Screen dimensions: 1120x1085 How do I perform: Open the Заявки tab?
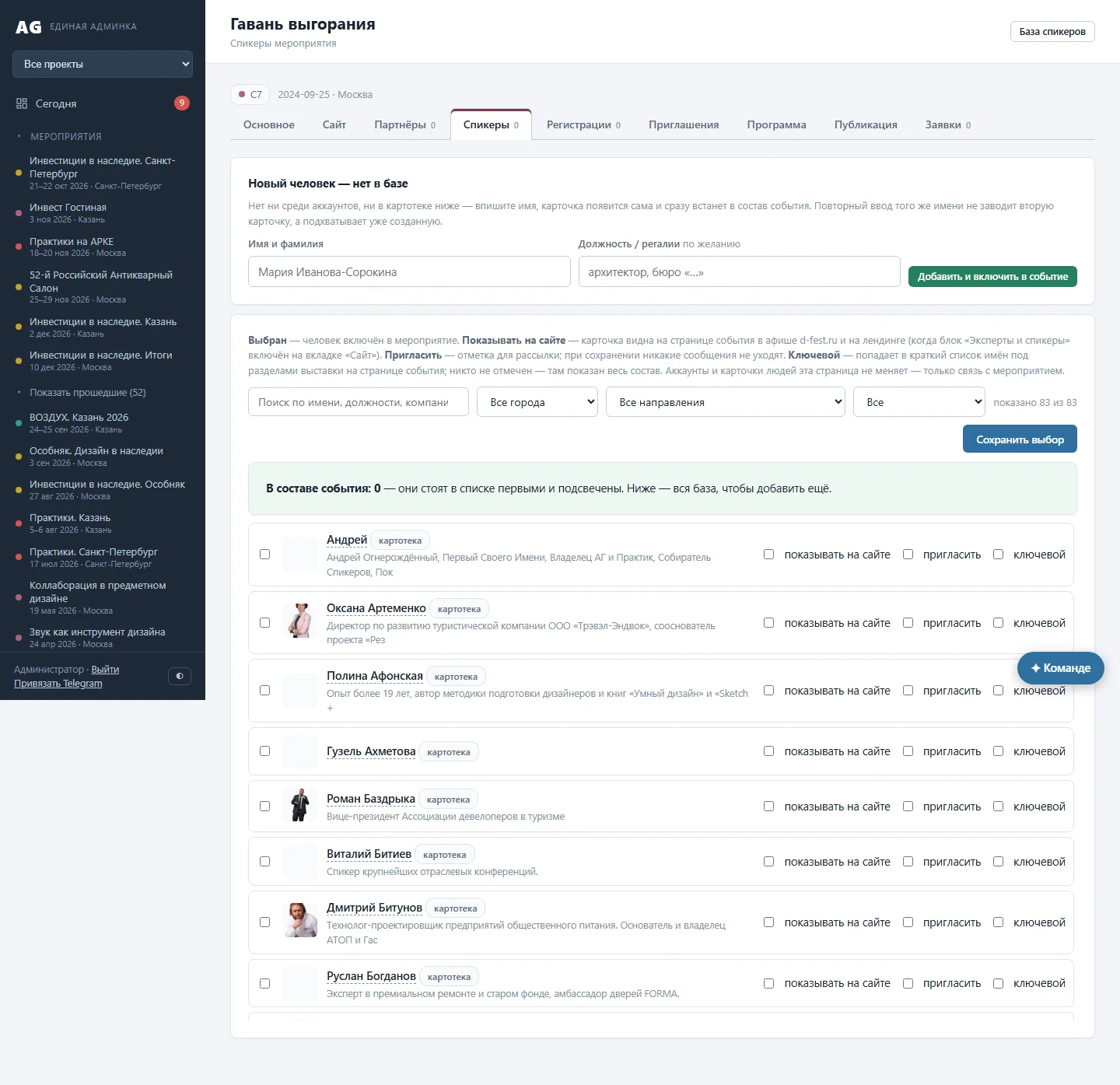click(948, 125)
